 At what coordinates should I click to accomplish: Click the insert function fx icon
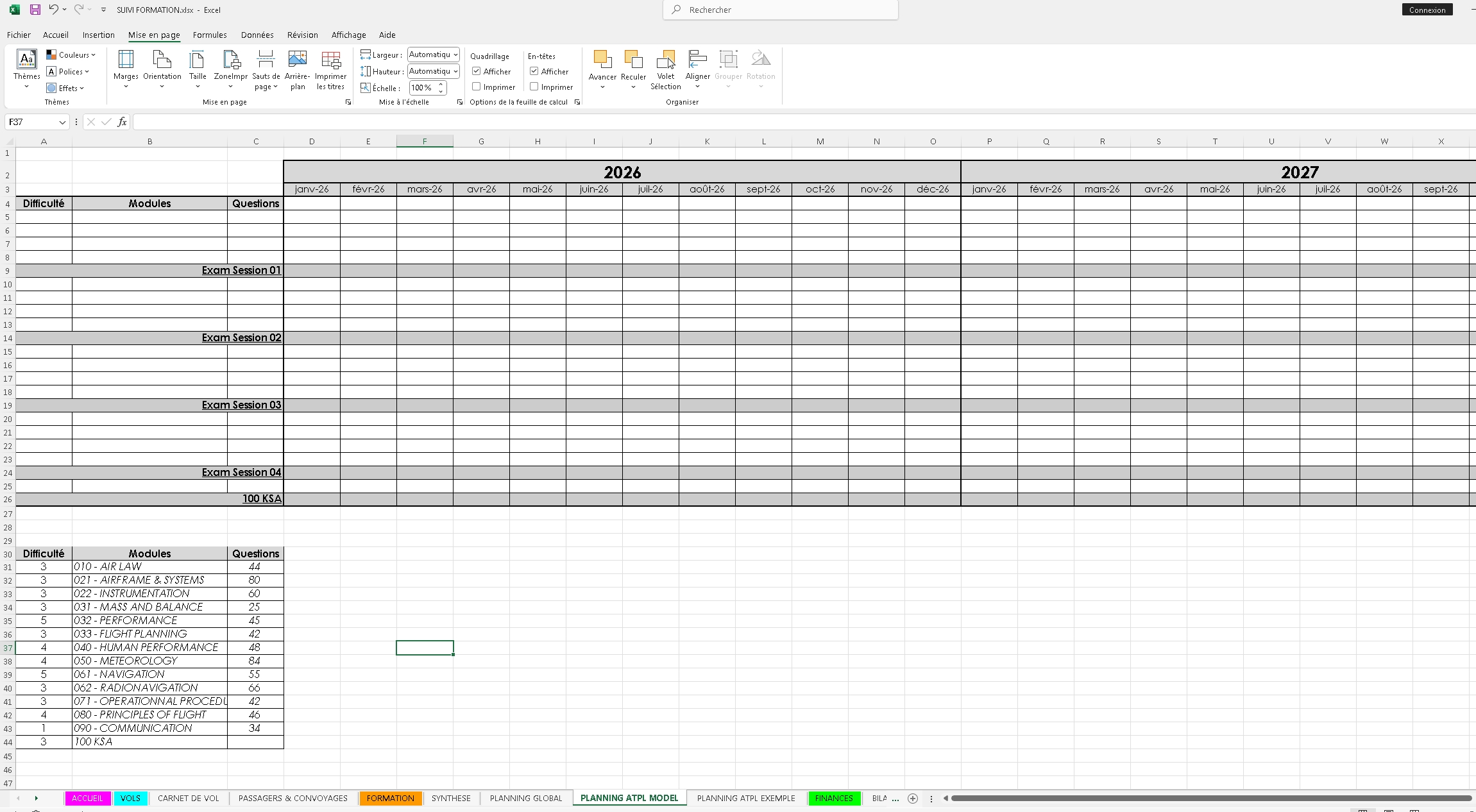click(122, 122)
